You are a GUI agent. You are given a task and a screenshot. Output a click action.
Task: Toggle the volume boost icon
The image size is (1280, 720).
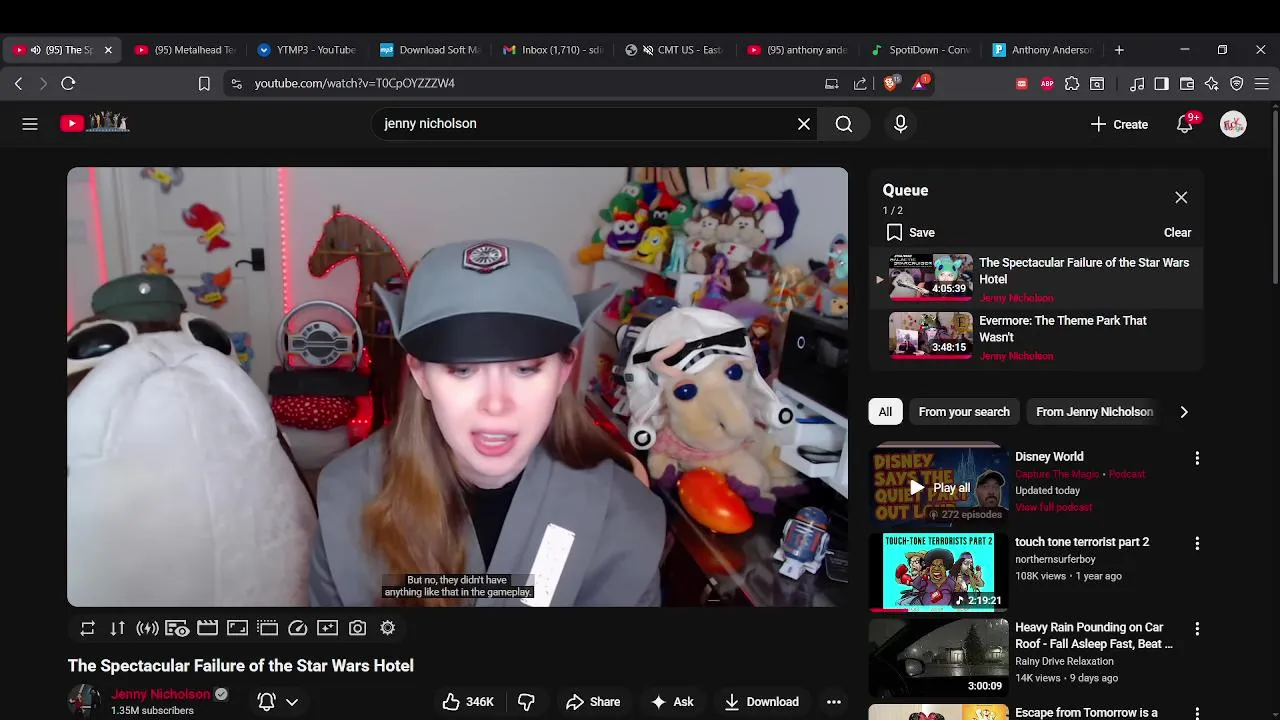pos(148,628)
